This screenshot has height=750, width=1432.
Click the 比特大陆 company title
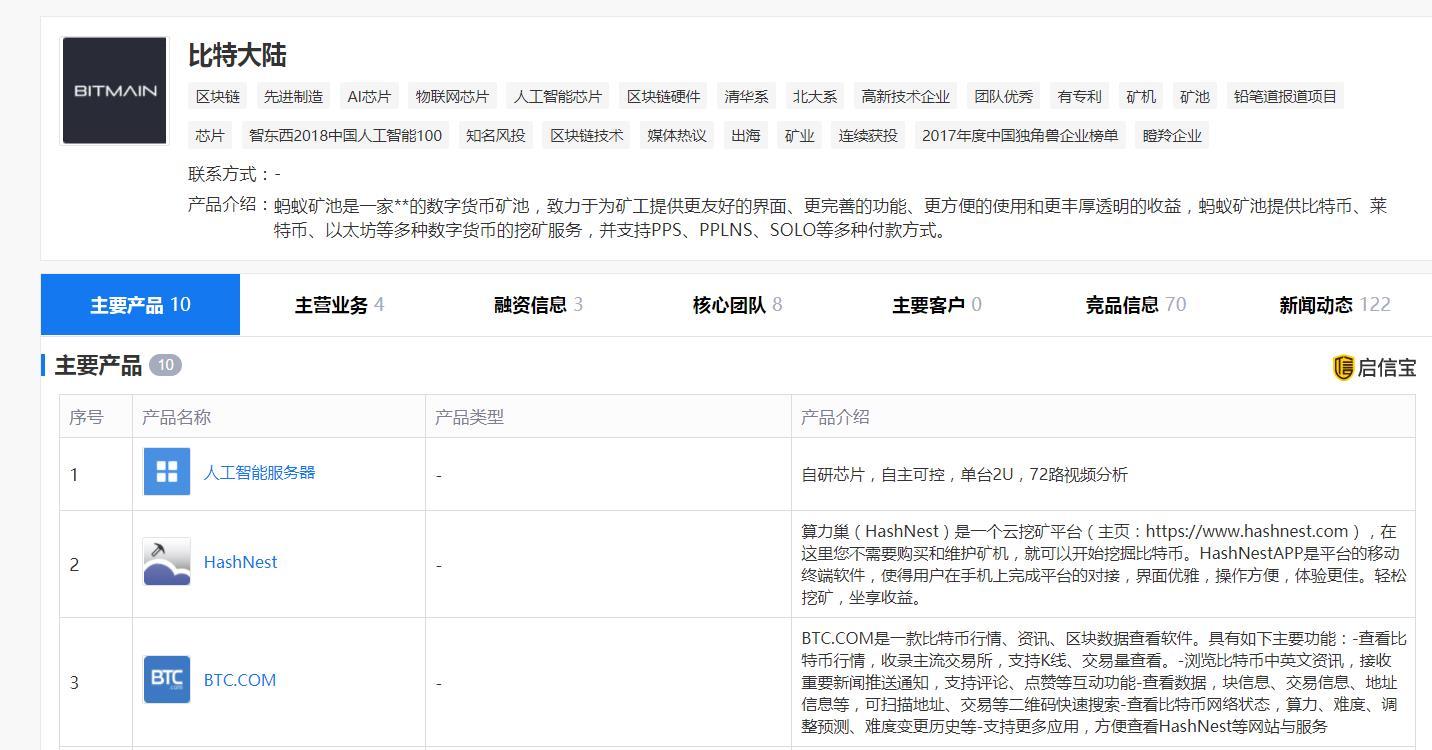pos(237,55)
